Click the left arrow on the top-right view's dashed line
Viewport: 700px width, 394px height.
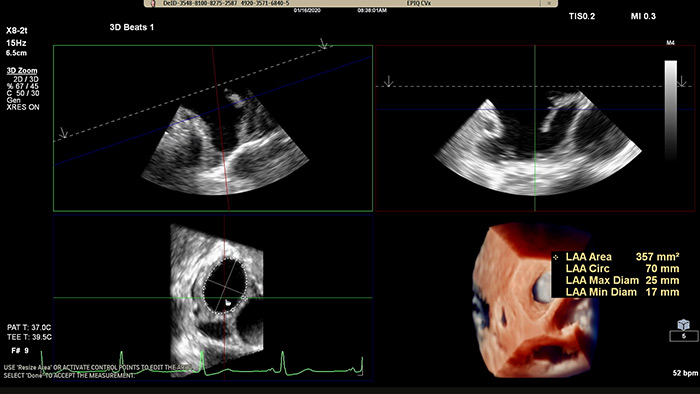(388, 81)
